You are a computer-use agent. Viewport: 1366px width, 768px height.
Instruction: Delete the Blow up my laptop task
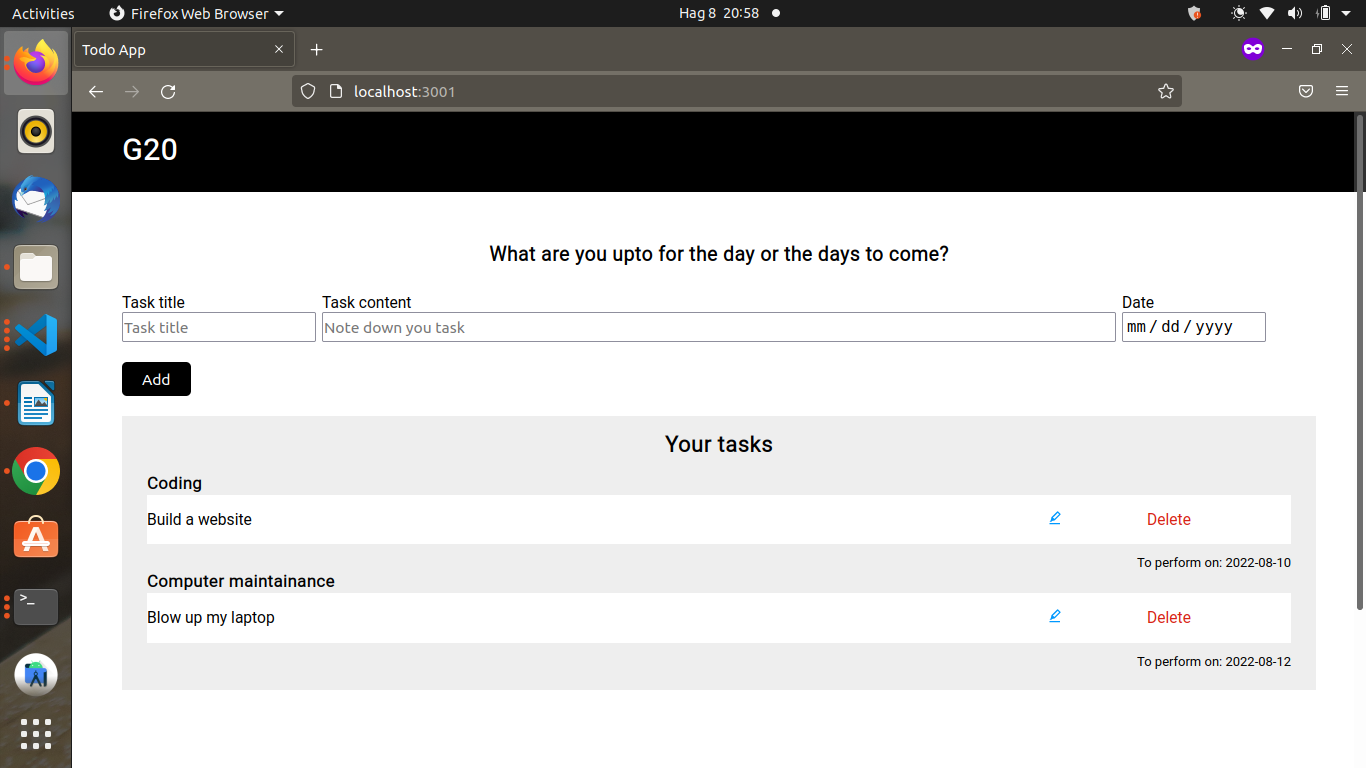[x=1169, y=617]
